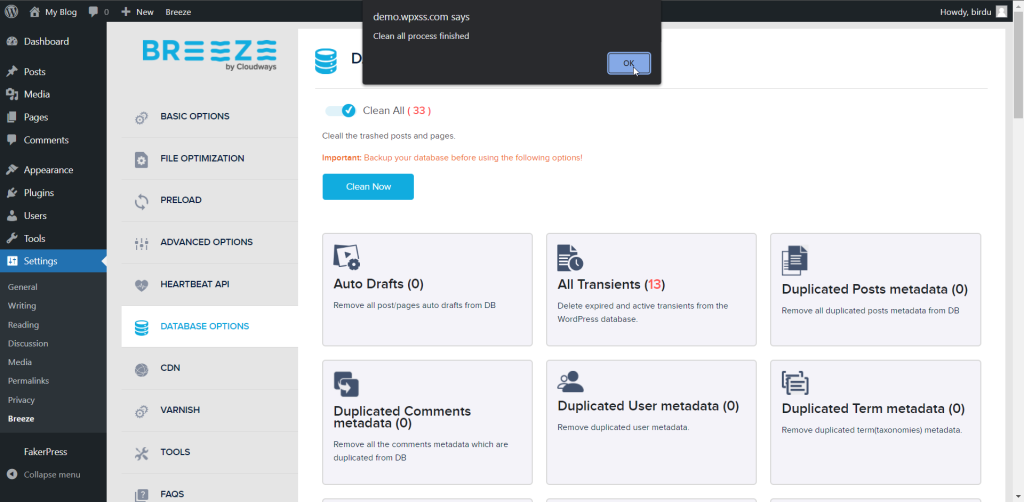
Task: Click the Plugins plug icon
Action: [12, 193]
